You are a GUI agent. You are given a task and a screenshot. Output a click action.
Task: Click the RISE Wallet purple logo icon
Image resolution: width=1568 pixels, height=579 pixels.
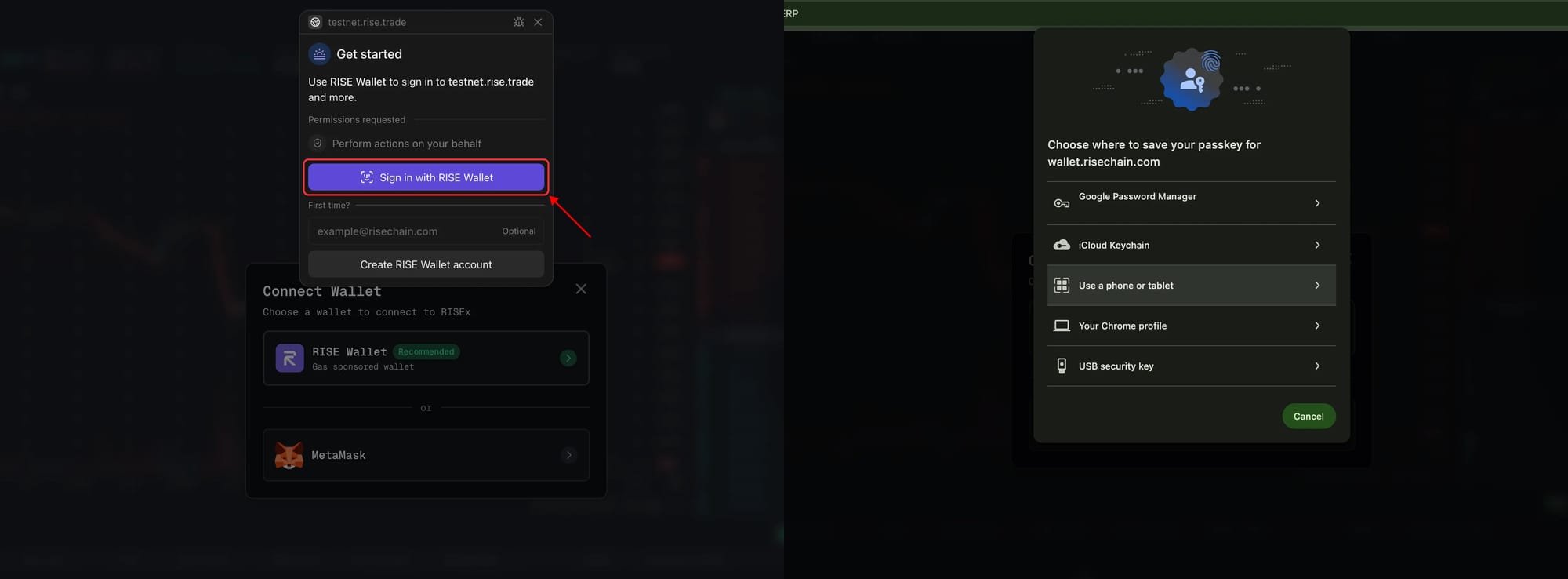tap(289, 359)
